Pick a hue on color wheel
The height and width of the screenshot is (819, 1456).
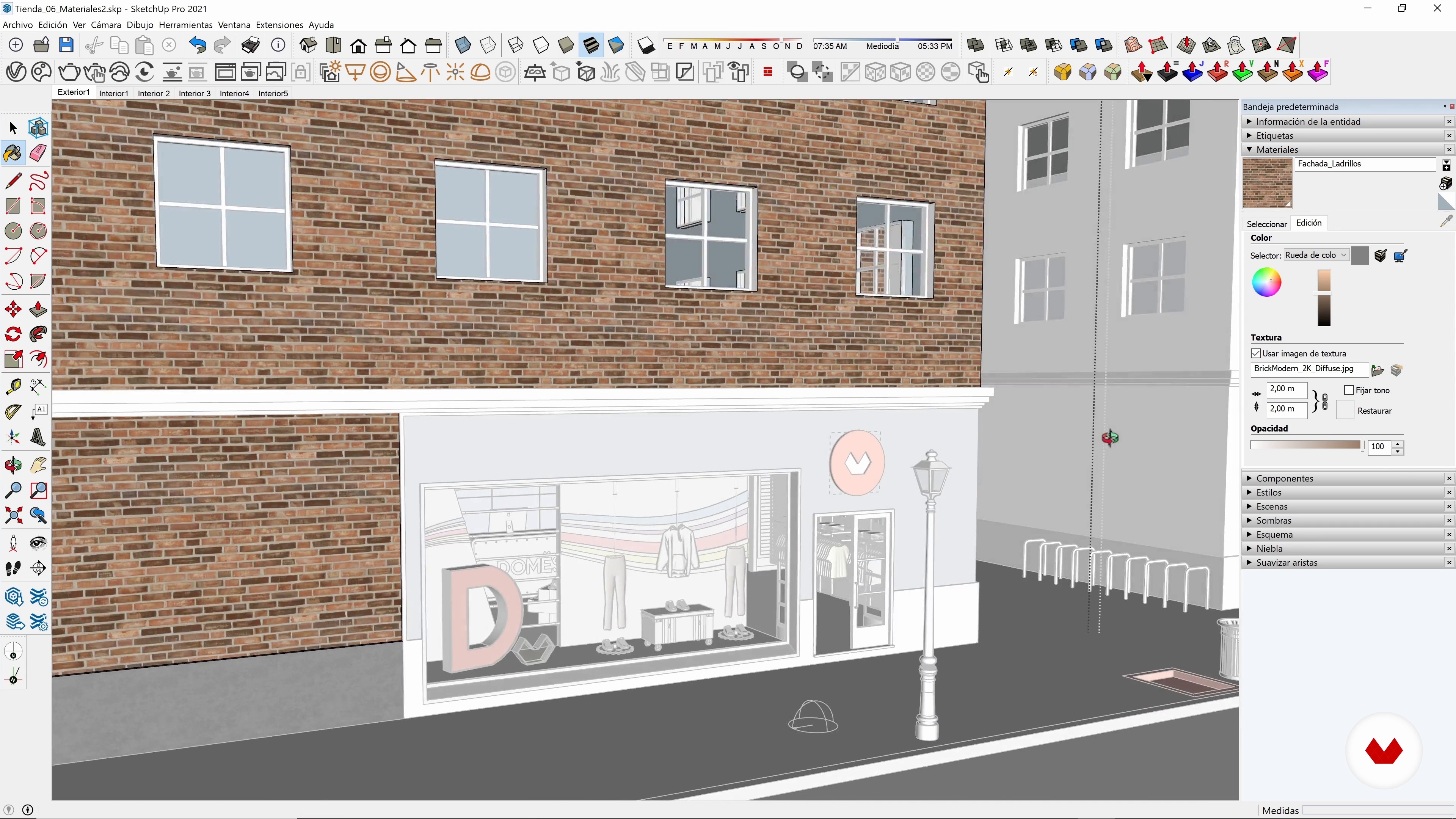tap(1267, 282)
